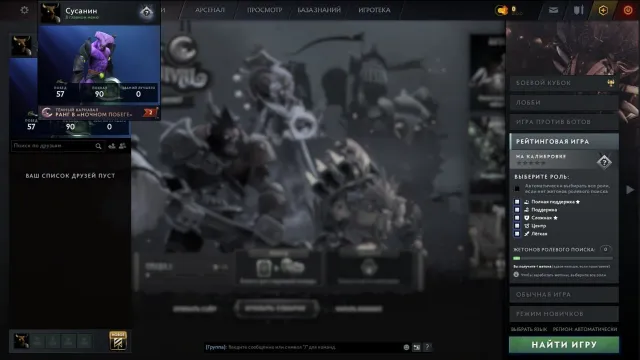Click the gold Dota Plus hexagon icon
The height and width of the screenshot is (360, 640).
(603, 10)
